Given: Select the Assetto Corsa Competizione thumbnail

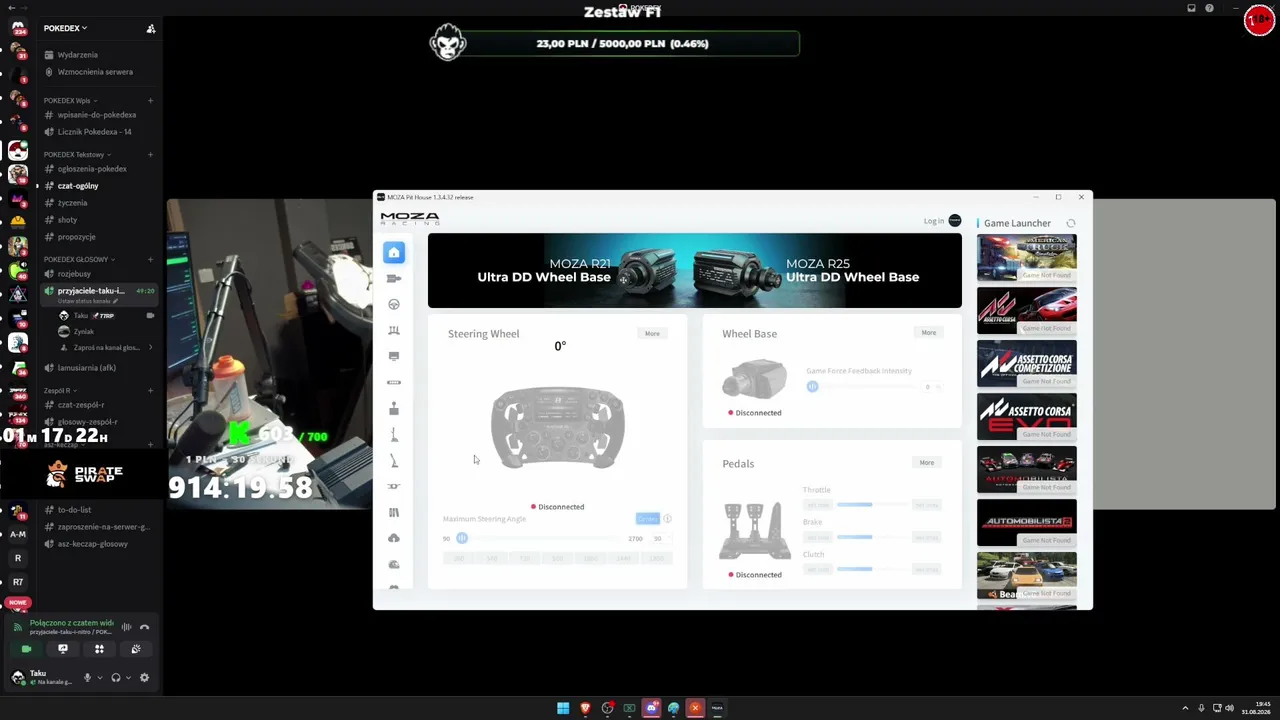Looking at the screenshot, I should click(1027, 364).
